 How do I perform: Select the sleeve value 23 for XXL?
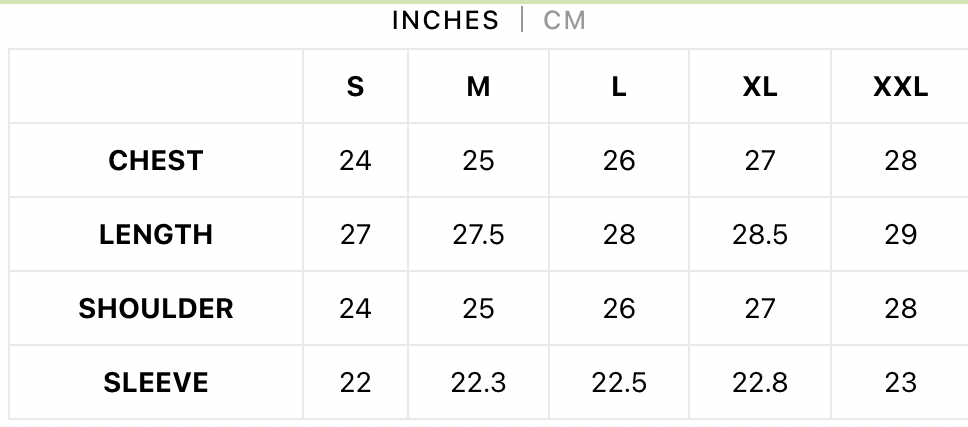(x=900, y=382)
